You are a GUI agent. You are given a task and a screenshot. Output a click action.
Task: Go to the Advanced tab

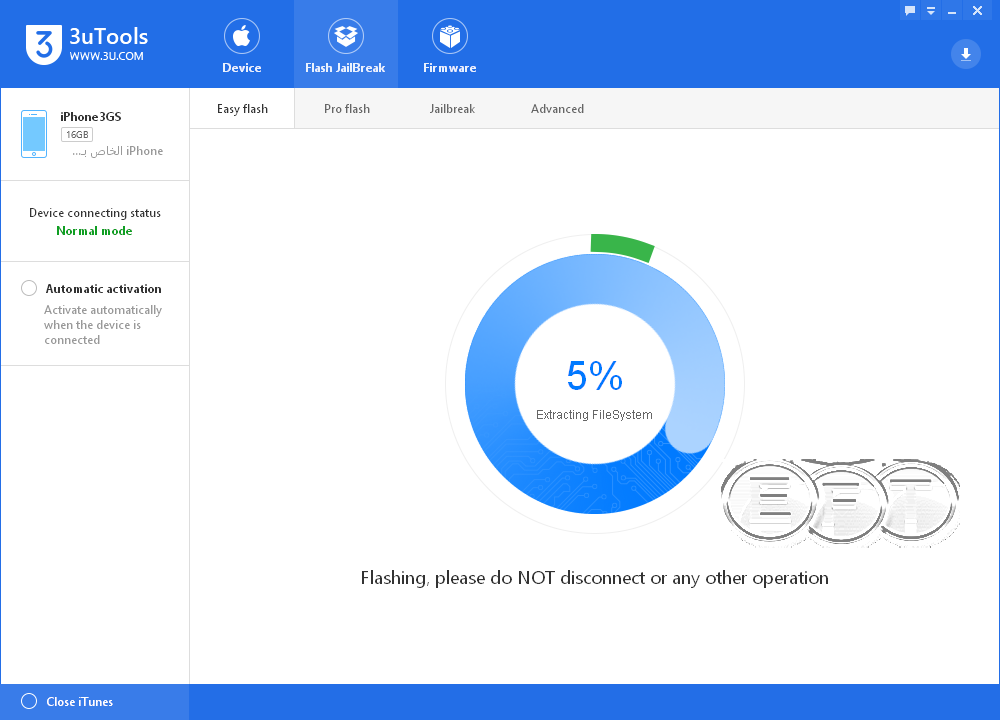click(557, 109)
